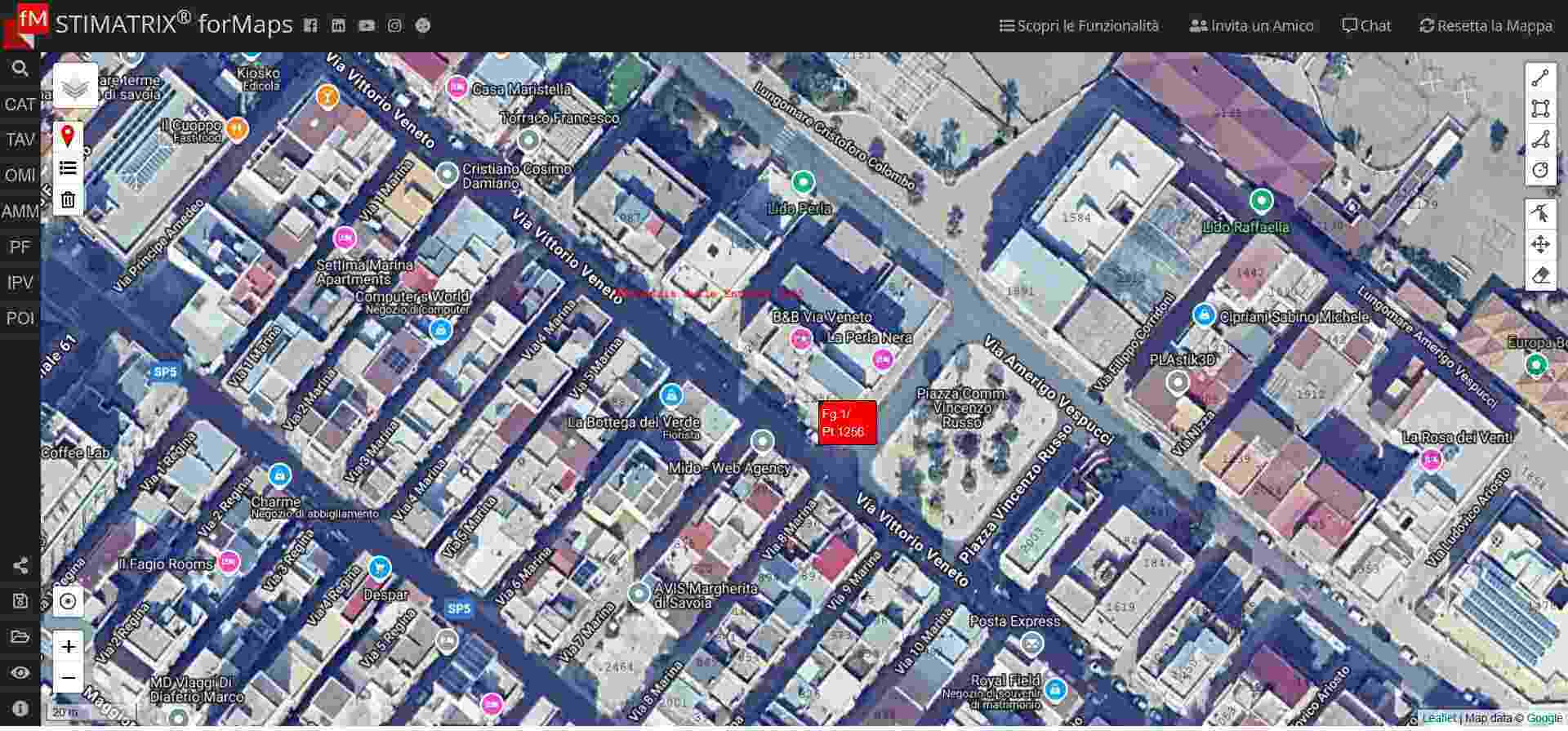Screen dimensions: 1568x731
Task: Select the draw polygon tool
Action: 1540,140
